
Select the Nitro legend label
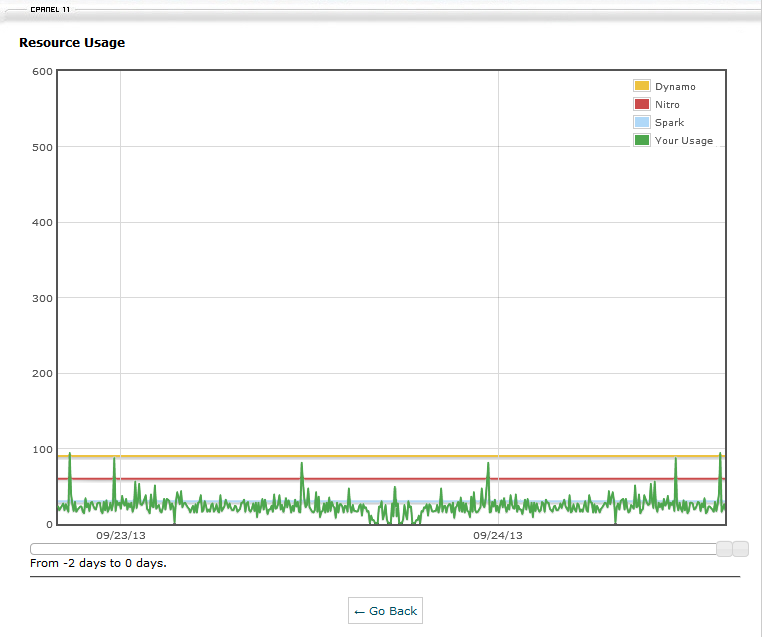pyautogui.click(x=667, y=105)
